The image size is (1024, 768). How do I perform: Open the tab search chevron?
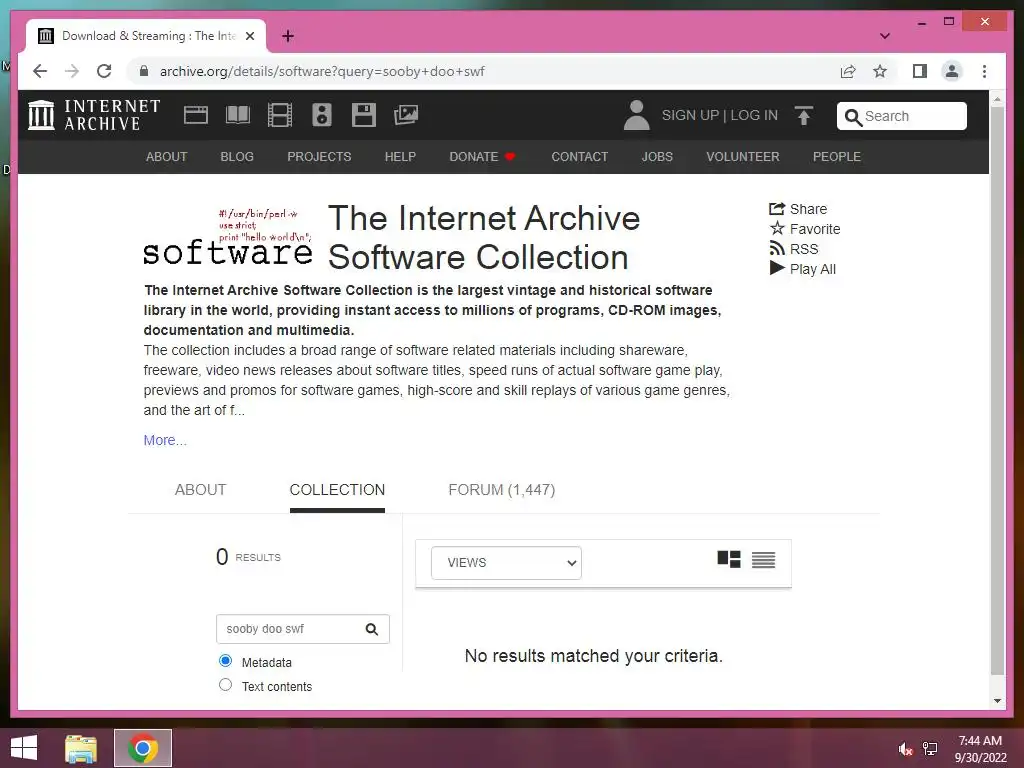click(x=885, y=36)
